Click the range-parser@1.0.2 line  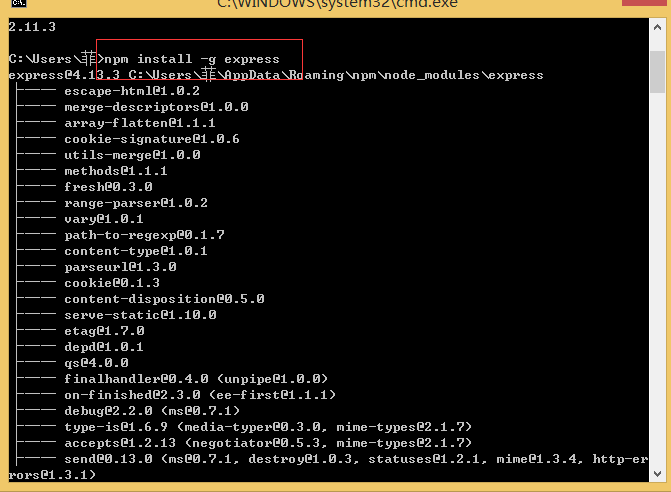click(136, 203)
